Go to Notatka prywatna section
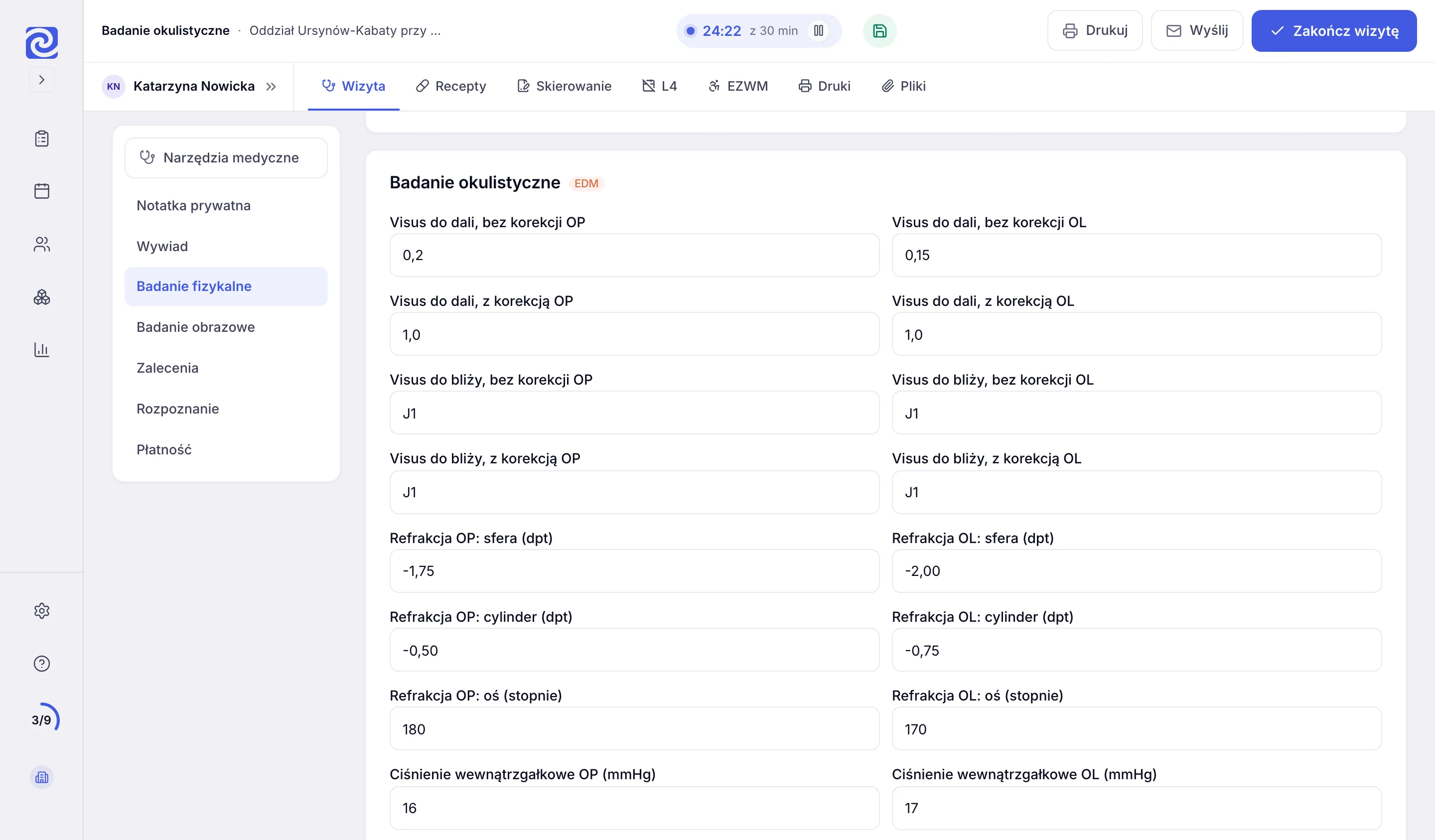1435x840 pixels. [226, 206]
